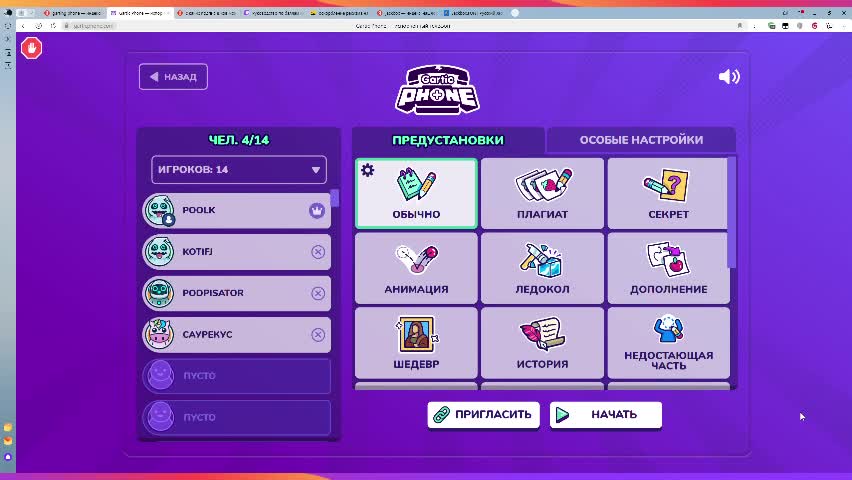Click САУРЕКУС's unicorn avatar
This screenshot has height=480, width=852.
pos(159,334)
